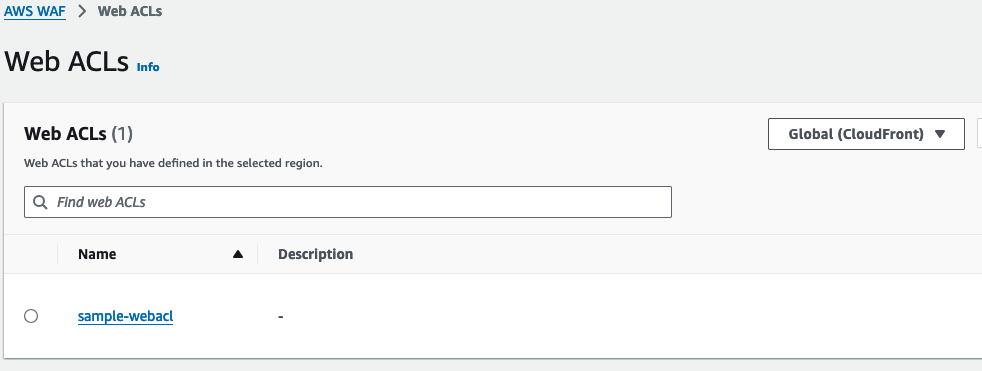Click the dash in sample-webacl Description cell

point(281,317)
